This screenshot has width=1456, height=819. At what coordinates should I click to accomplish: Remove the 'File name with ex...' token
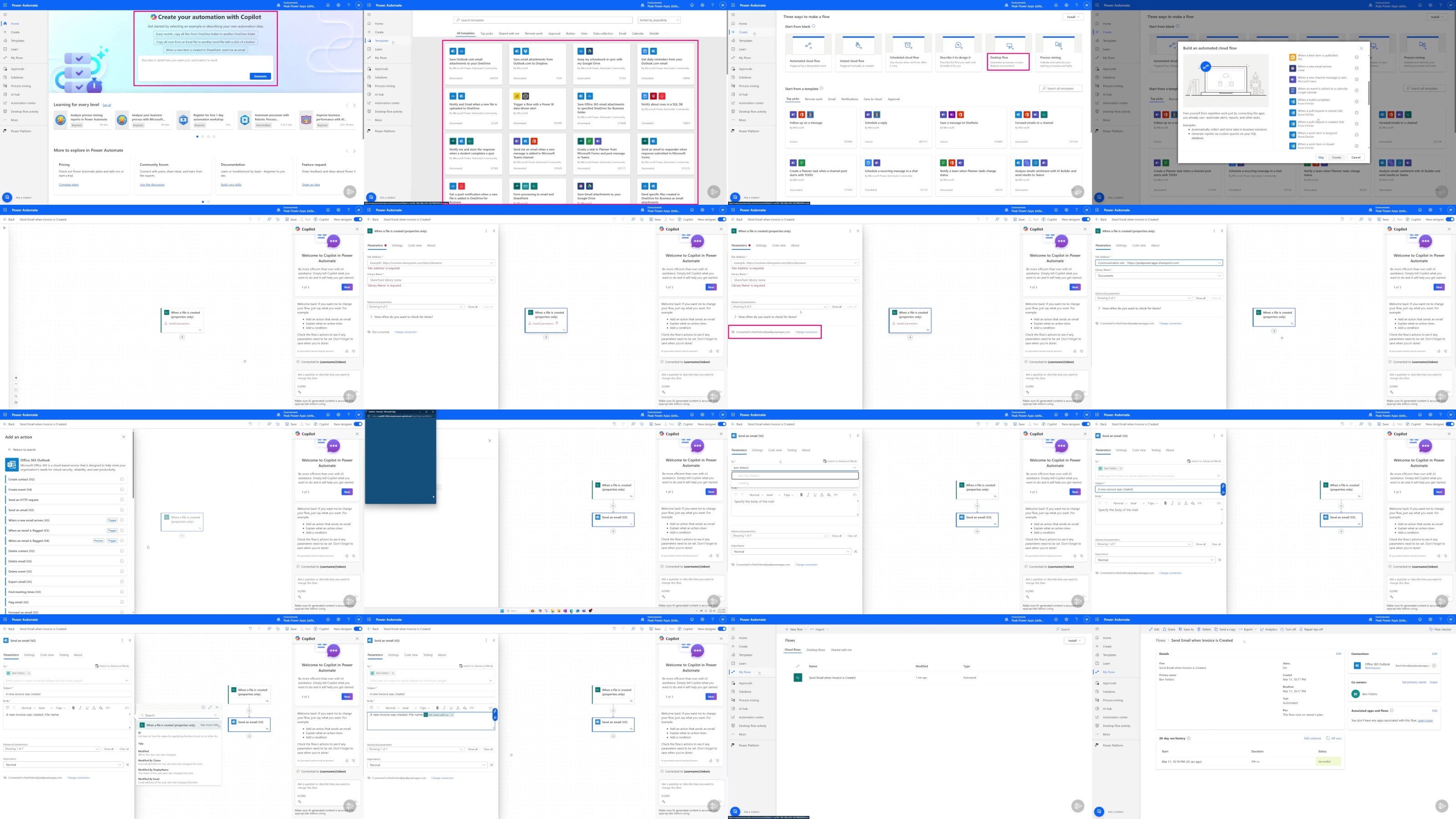(x=452, y=715)
